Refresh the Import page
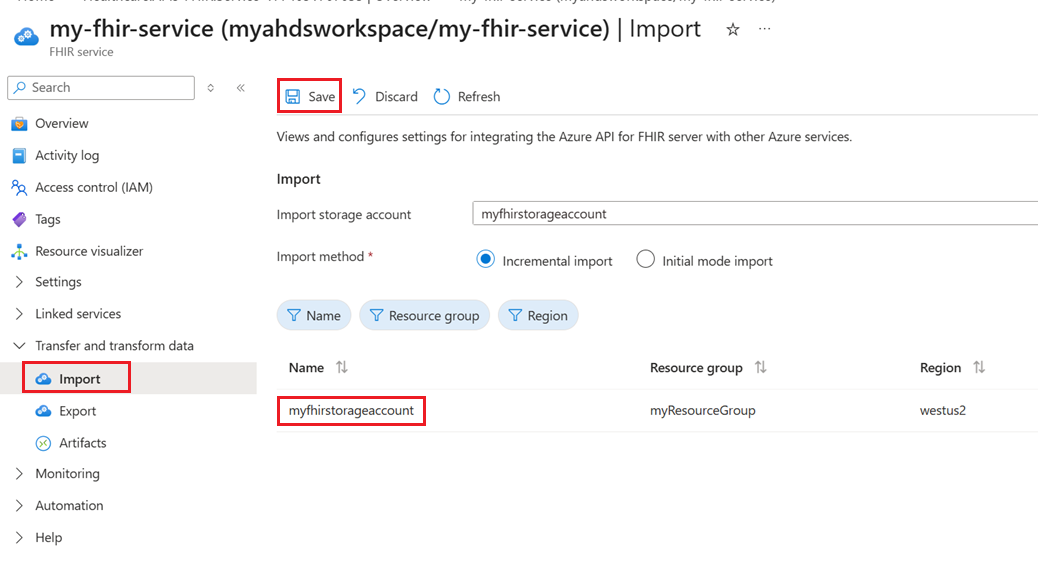The width and height of the screenshot is (1038, 568). pos(467,97)
